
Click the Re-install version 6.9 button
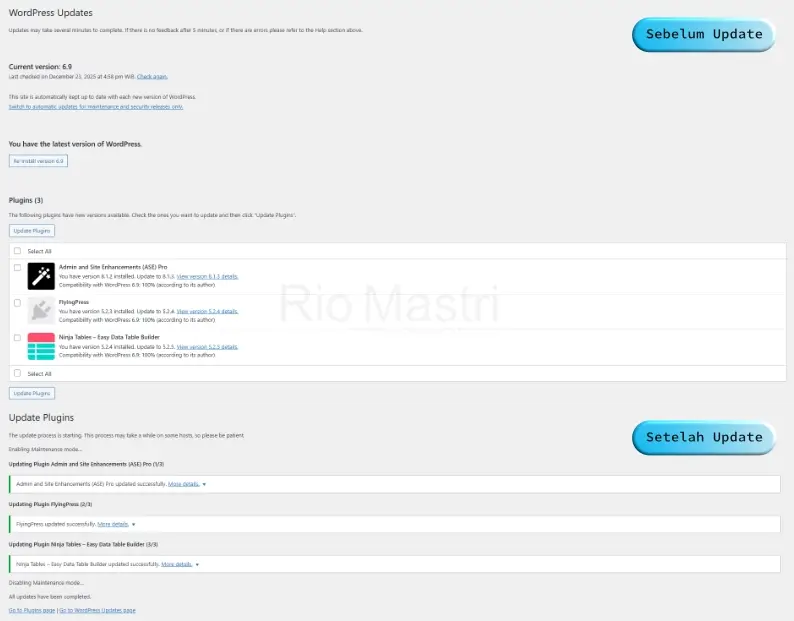pos(38,161)
